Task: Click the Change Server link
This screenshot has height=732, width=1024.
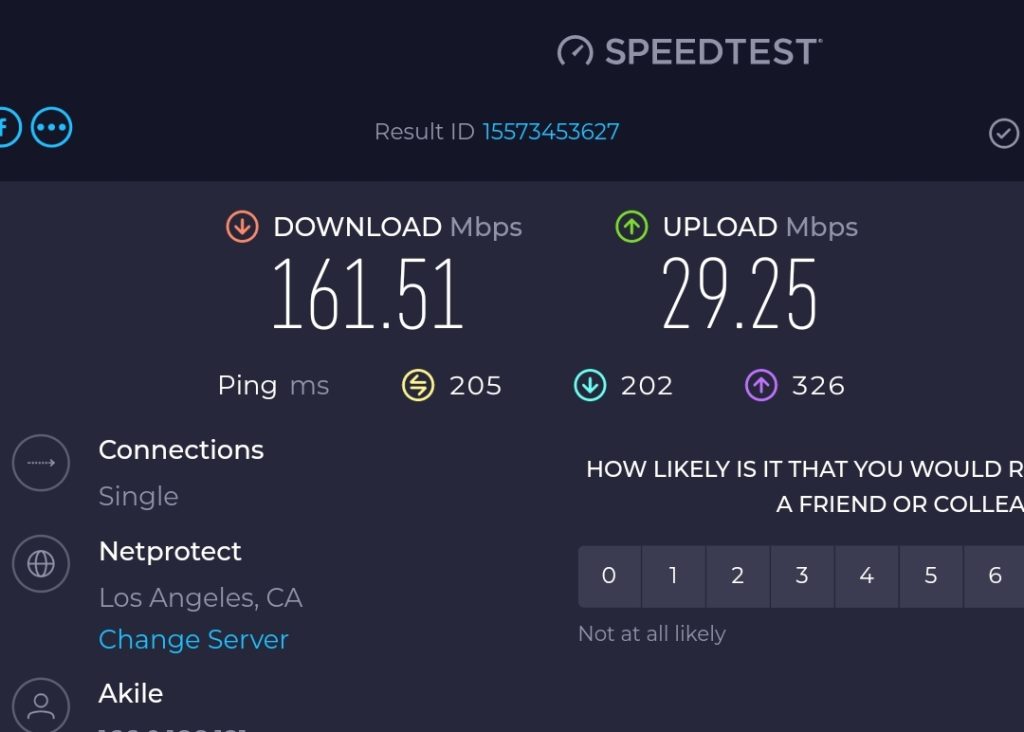Action: click(x=193, y=640)
